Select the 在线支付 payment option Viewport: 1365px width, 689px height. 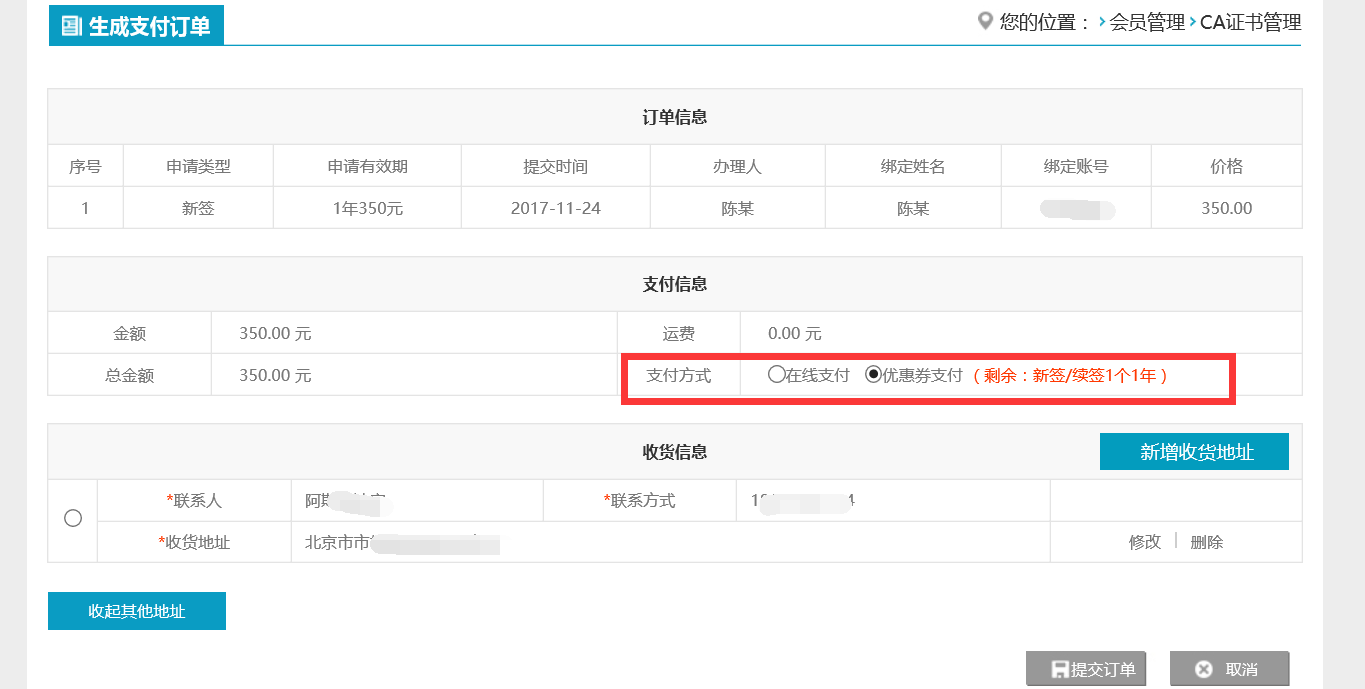click(x=776, y=375)
